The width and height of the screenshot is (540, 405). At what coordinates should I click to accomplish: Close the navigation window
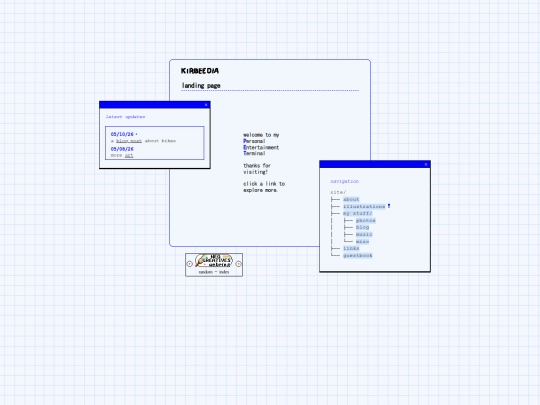(426, 164)
